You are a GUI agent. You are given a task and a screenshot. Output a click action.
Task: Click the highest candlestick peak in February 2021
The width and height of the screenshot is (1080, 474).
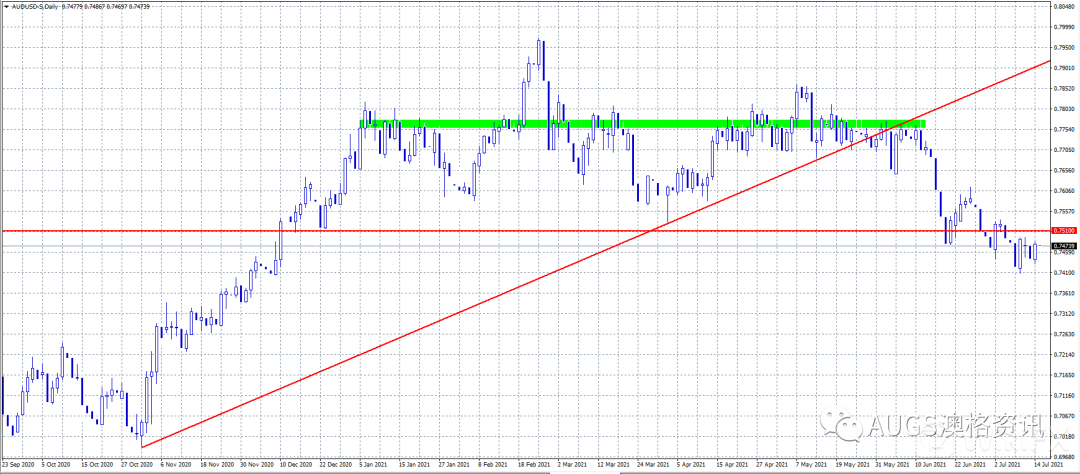540,42
